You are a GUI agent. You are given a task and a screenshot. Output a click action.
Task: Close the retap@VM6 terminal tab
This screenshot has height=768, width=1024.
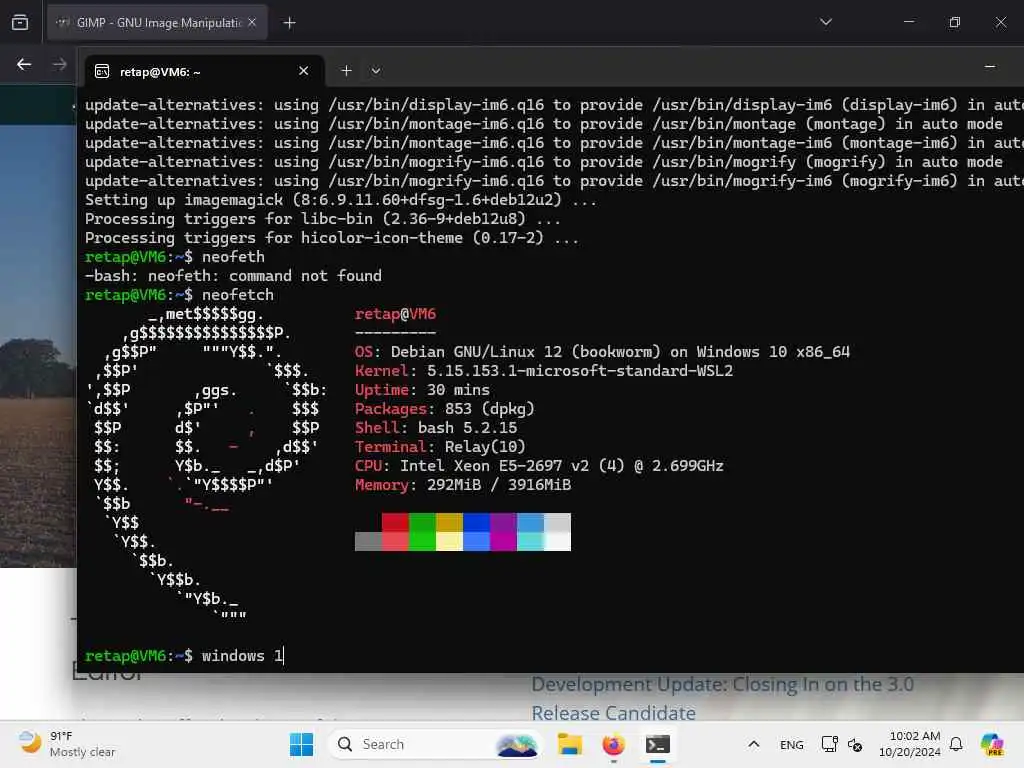[x=304, y=71]
